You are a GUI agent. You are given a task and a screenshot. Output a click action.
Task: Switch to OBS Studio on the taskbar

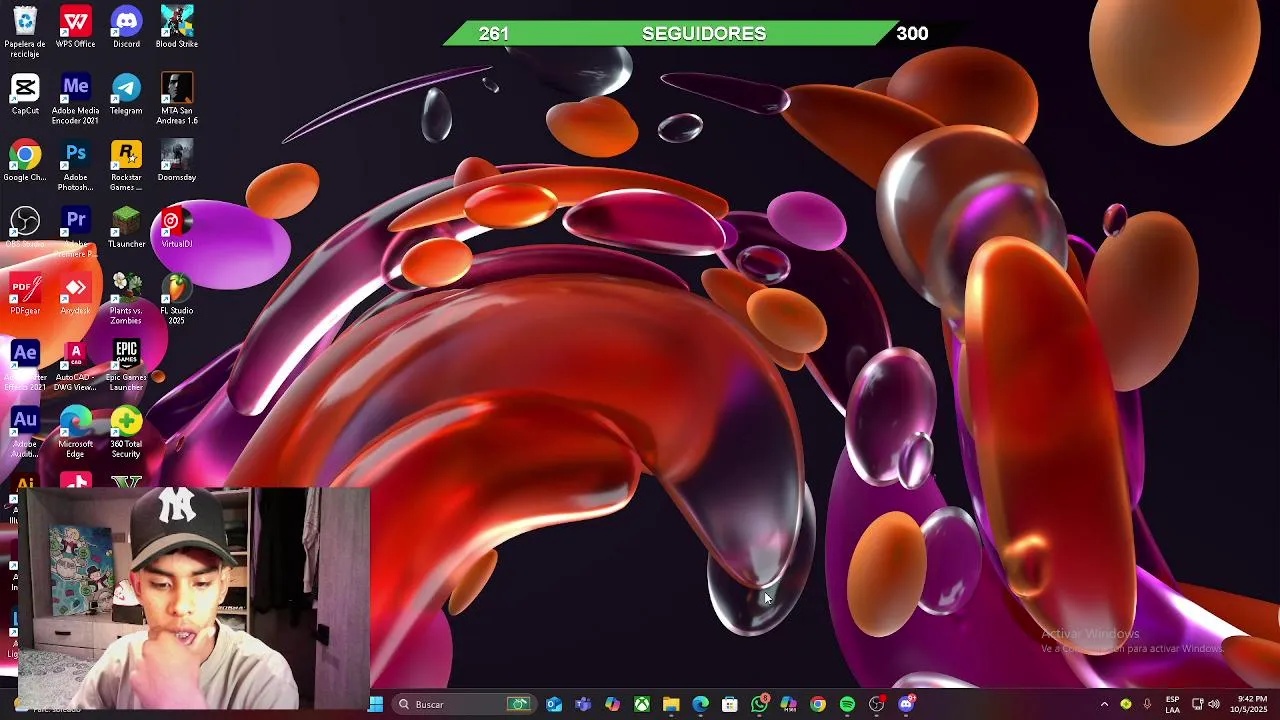pyautogui.click(x=877, y=704)
